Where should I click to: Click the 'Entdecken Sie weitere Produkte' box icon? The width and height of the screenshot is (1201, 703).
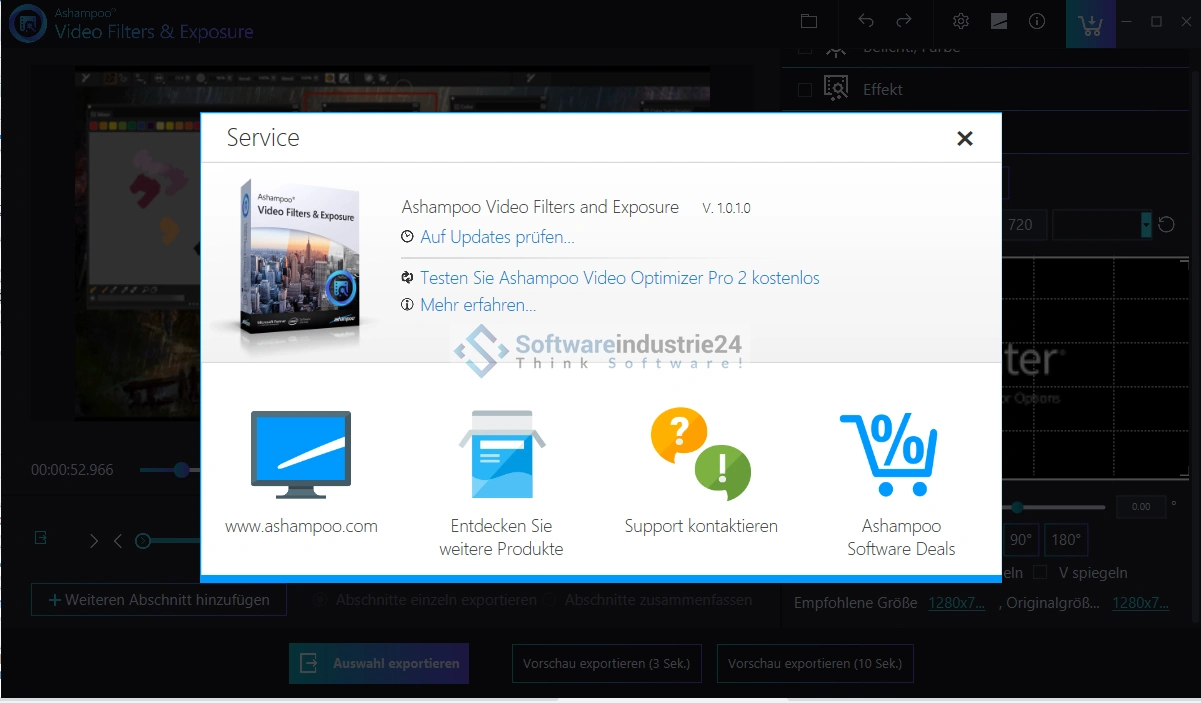point(501,455)
